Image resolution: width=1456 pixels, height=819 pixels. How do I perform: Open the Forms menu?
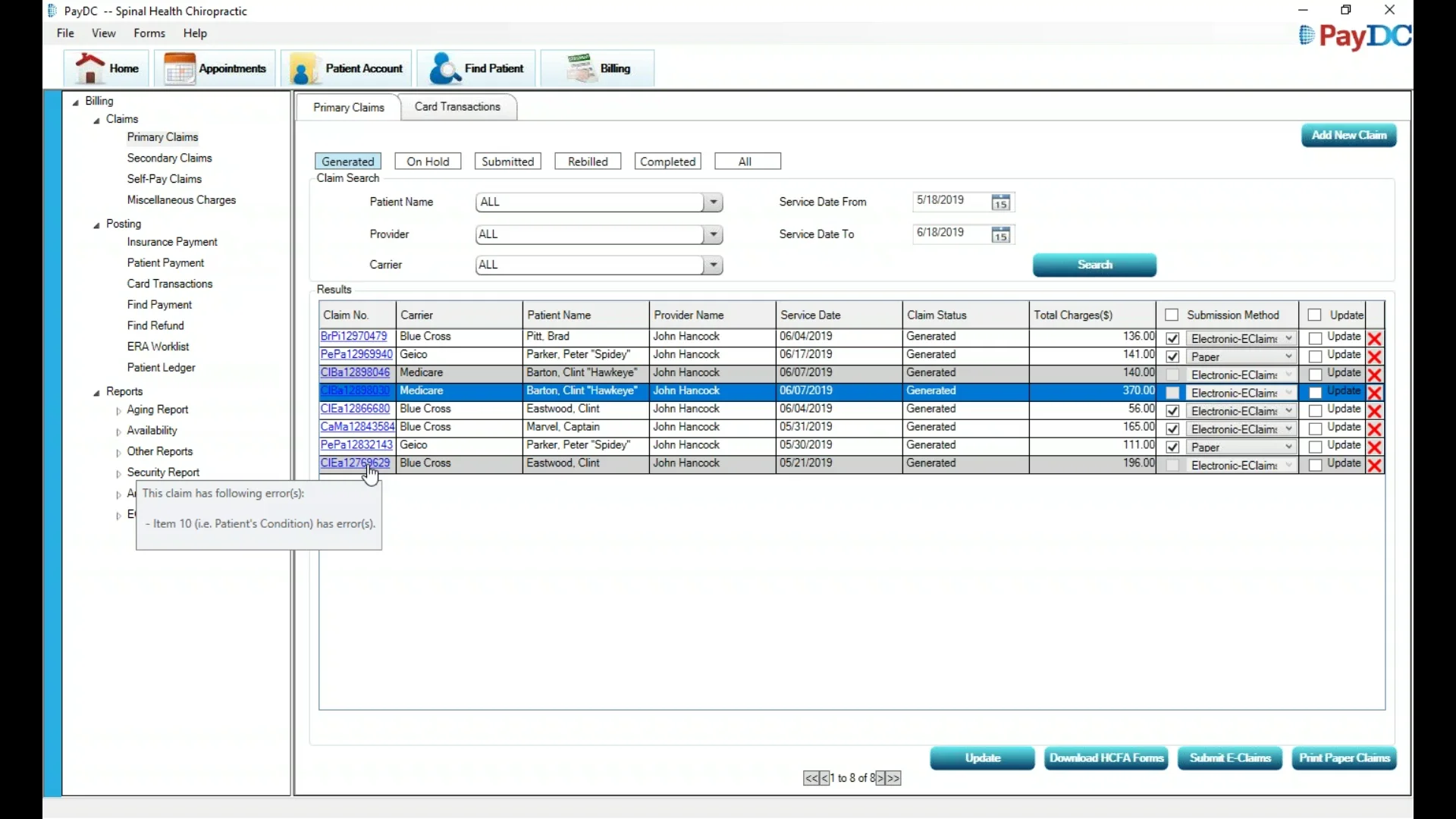point(149,33)
